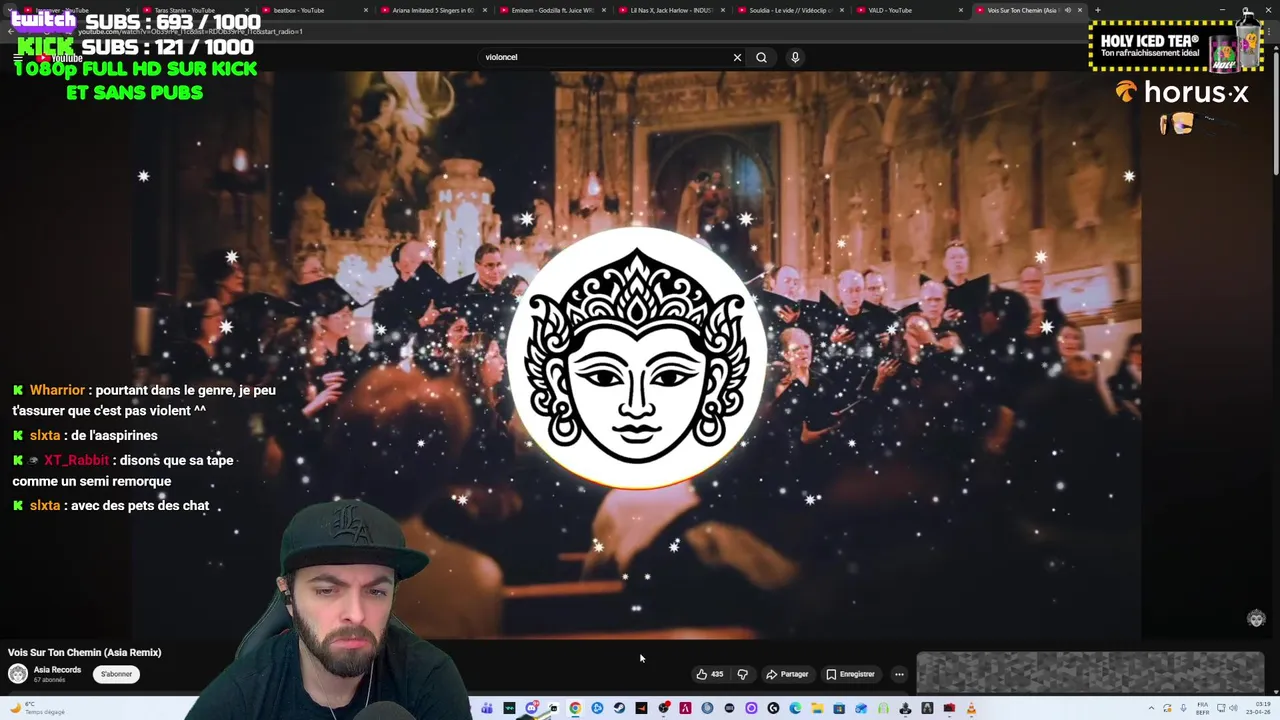The width and height of the screenshot is (1280, 720).
Task: Open Steam from the taskbar
Action: click(x=619, y=708)
